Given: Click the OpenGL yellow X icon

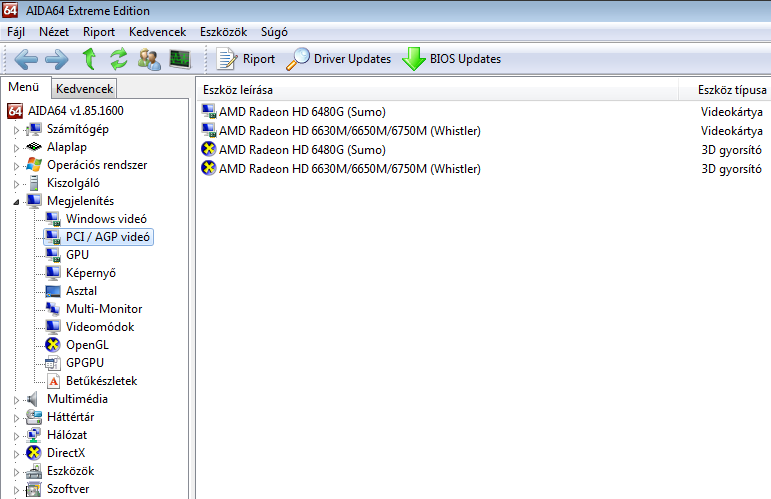Looking at the screenshot, I should pyautogui.click(x=53, y=345).
